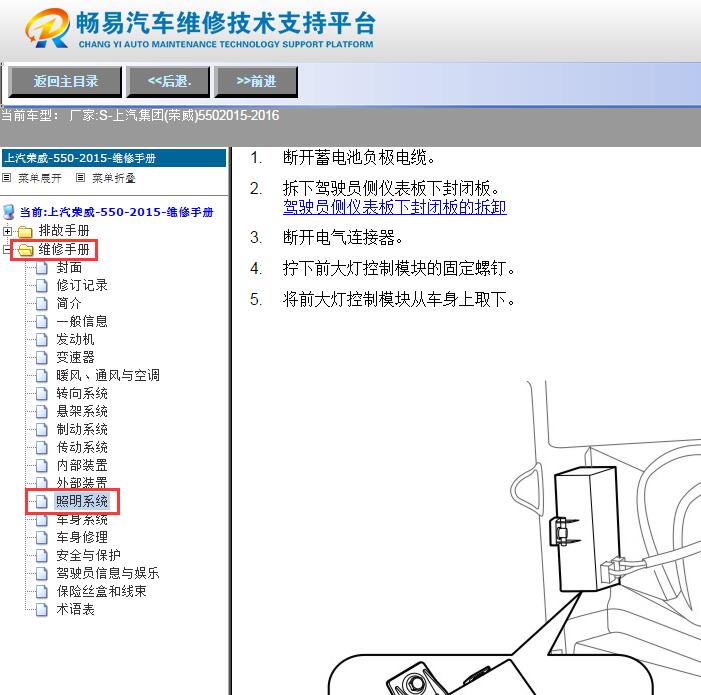Open the 一般信息 section
Viewport: 701px width, 695px height.
click(82, 321)
